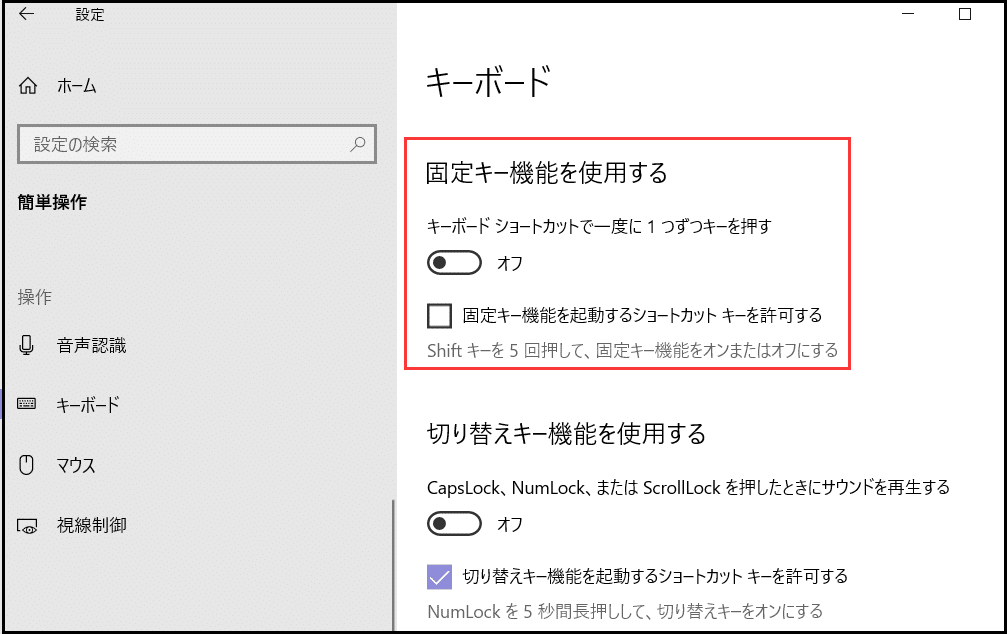Viewport: 1007px width, 634px height.
Task: Select キーボード in the sidebar list
Action: tap(90, 404)
